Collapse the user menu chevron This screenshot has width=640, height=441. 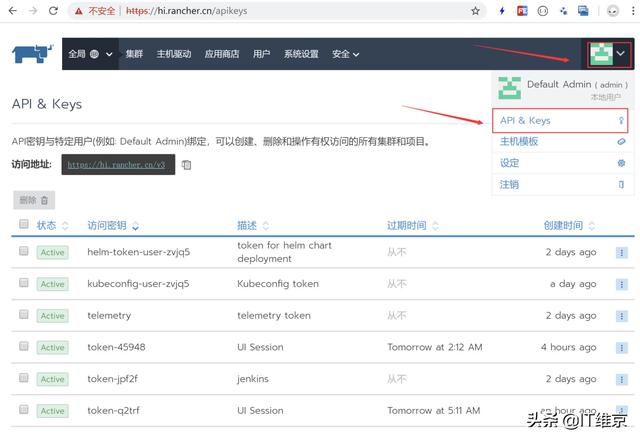621,53
